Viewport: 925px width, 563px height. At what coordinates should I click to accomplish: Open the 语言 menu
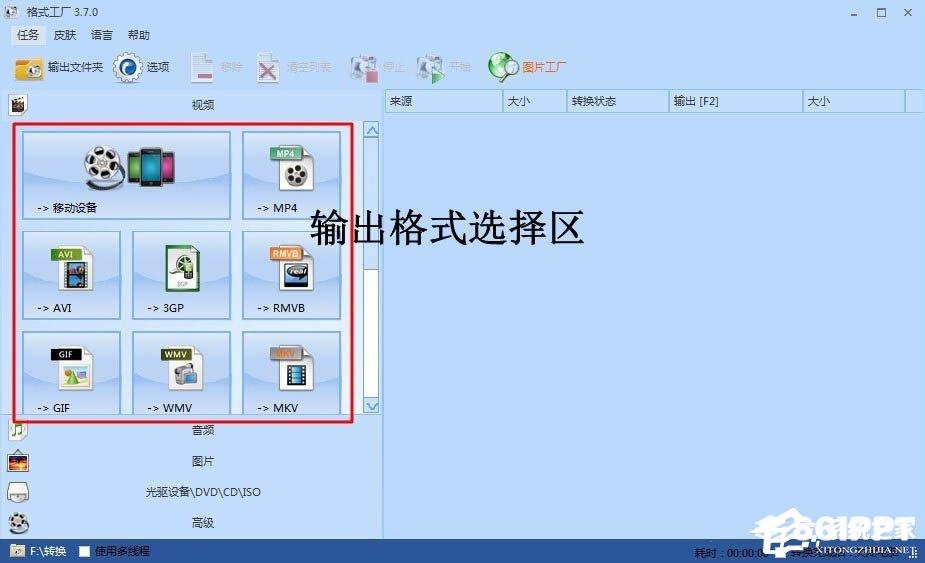point(101,35)
